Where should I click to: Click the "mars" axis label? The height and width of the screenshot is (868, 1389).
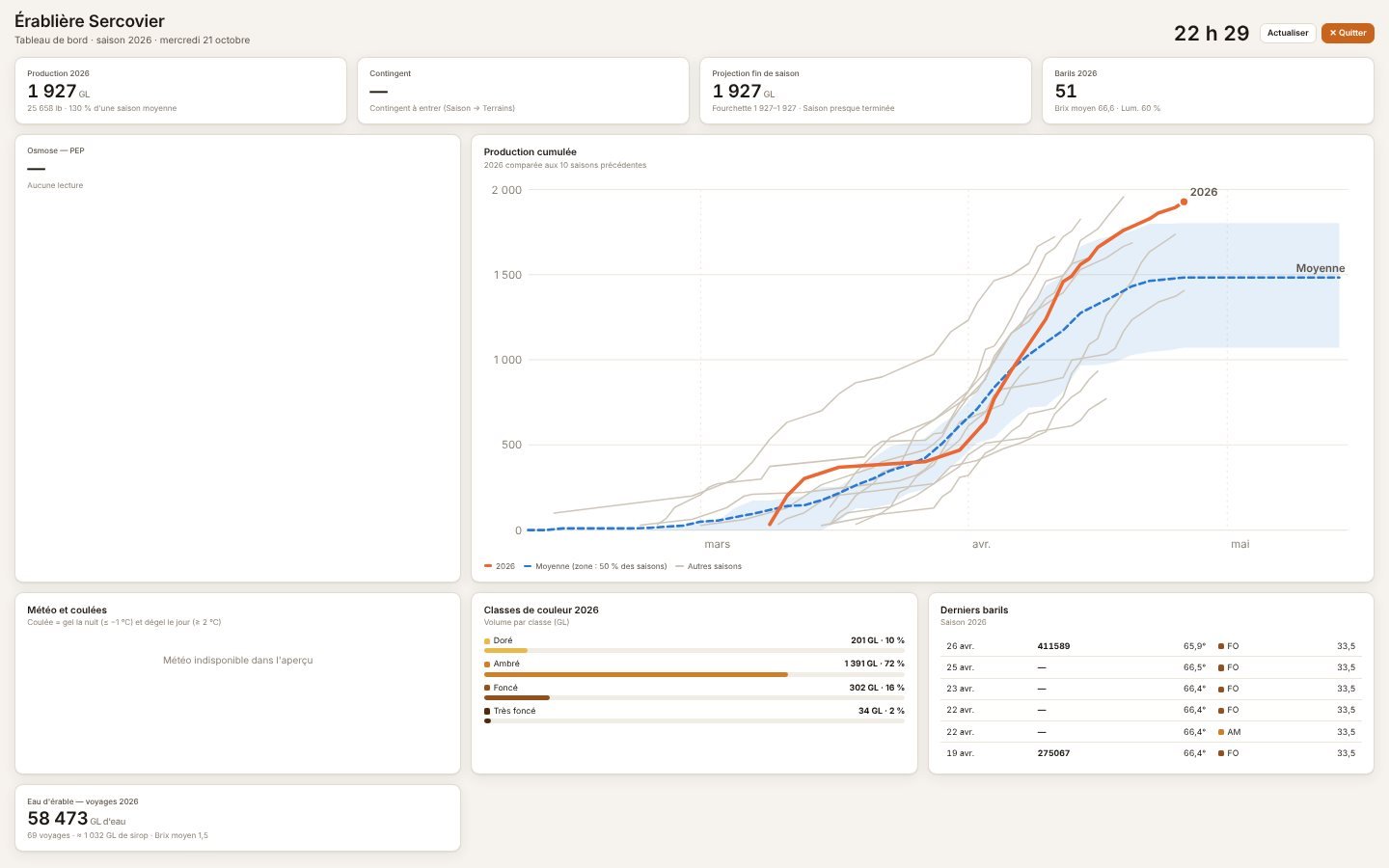coord(717,545)
